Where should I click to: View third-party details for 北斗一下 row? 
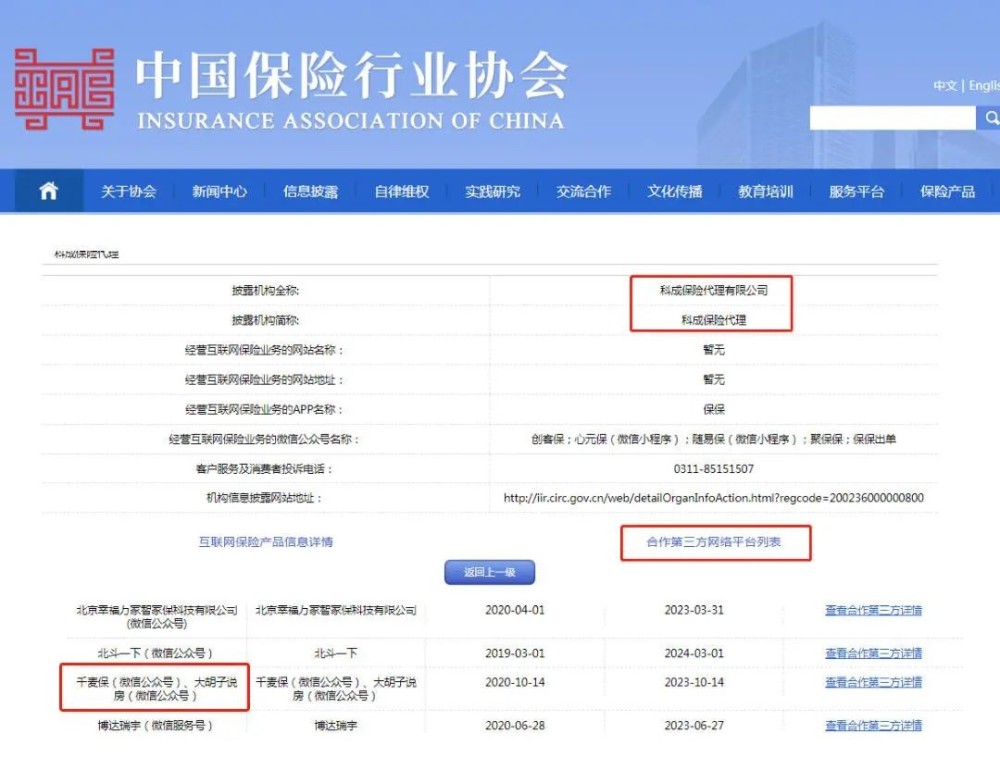873,653
